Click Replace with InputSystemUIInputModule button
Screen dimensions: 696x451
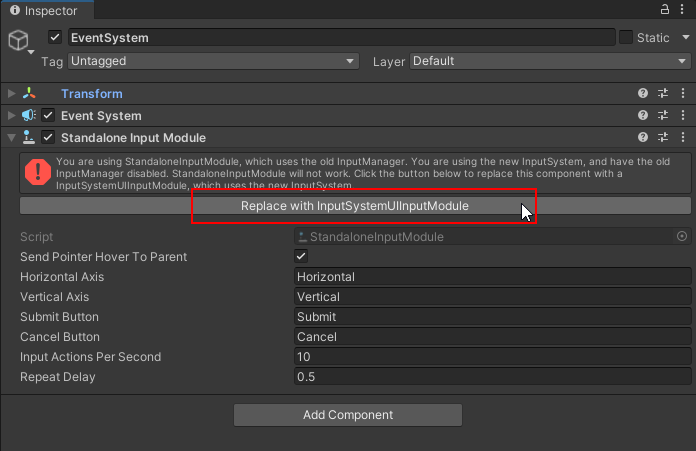[x=355, y=205]
